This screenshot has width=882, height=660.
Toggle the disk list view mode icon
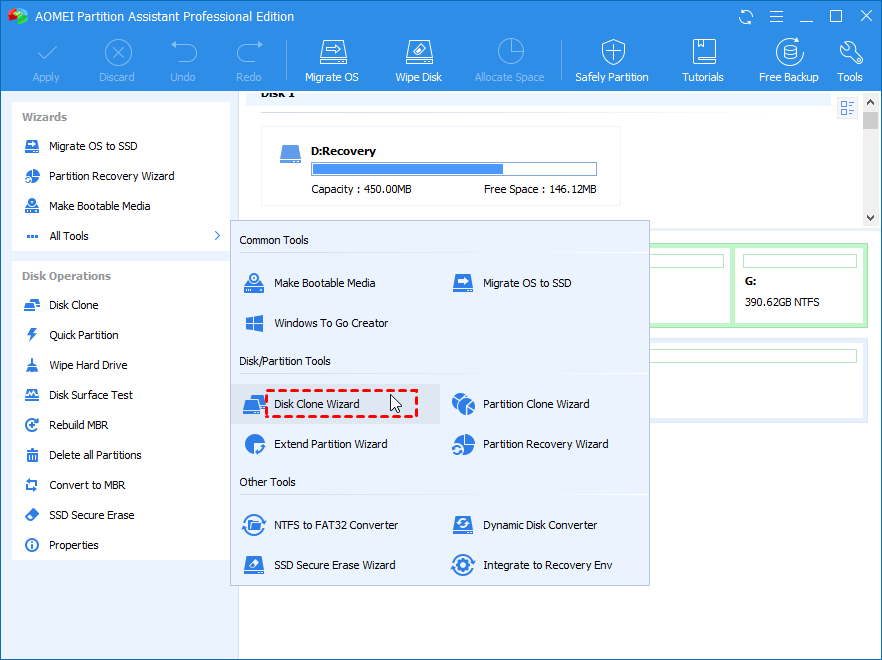[847, 107]
